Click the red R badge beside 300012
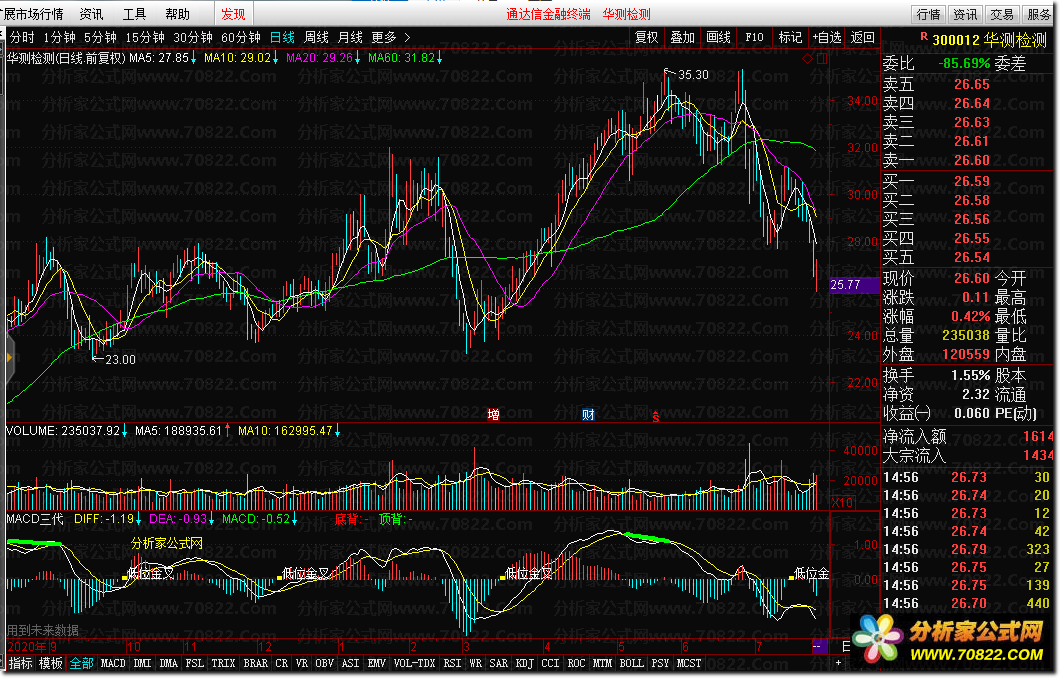Viewport: 1062px width, 679px height. pyautogui.click(x=923, y=37)
